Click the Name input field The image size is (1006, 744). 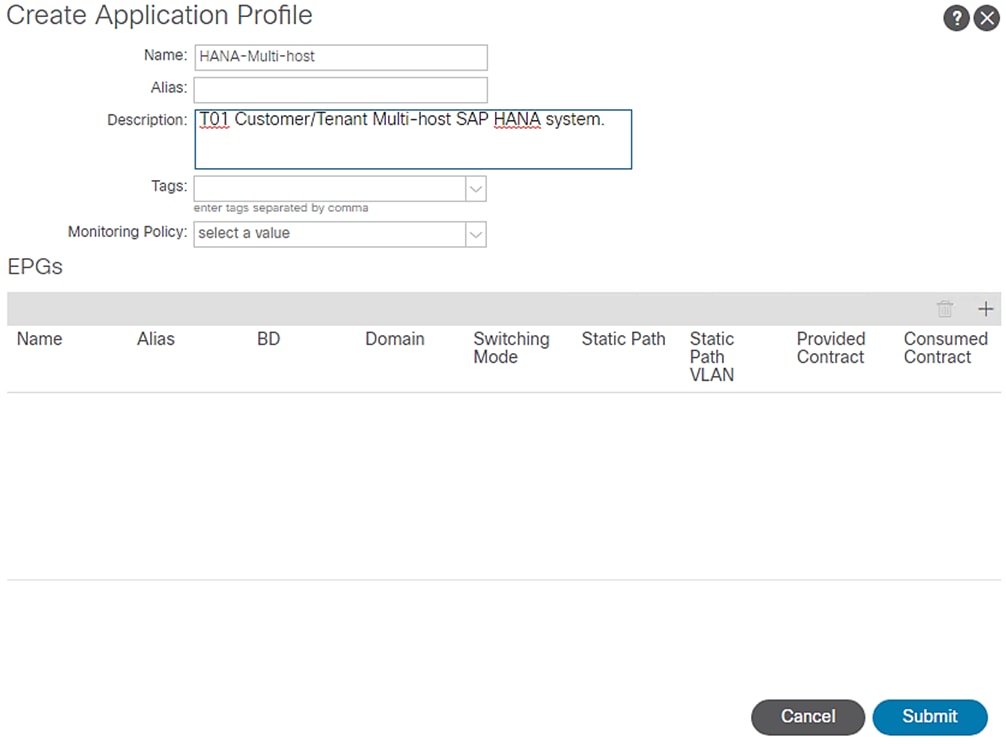340,57
